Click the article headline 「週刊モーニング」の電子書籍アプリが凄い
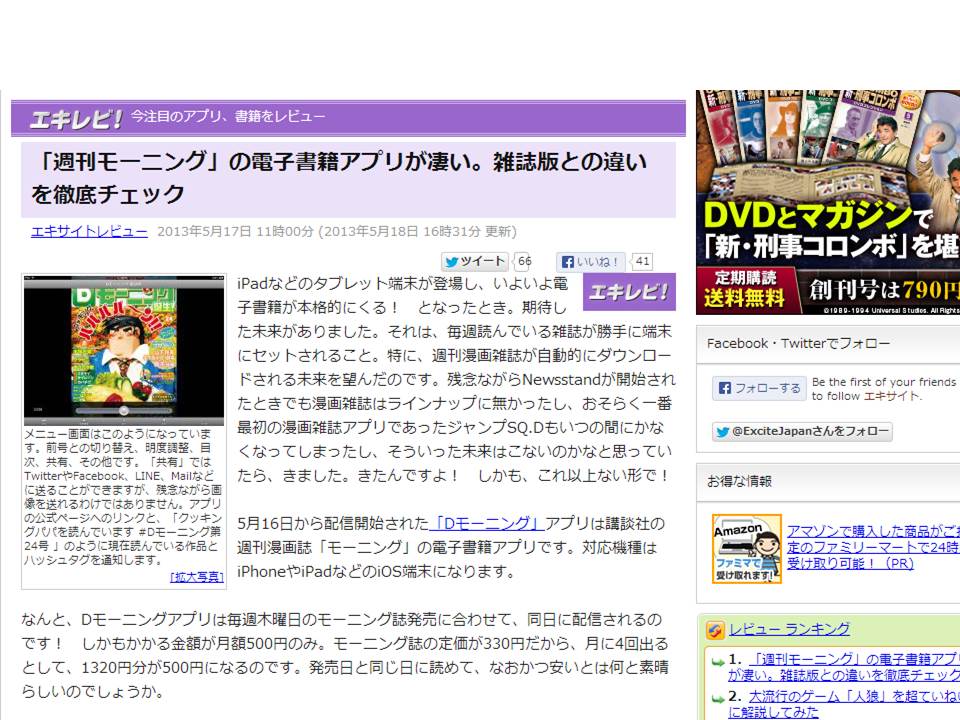The height and width of the screenshot is (720, 960). pyautogui.click(x=339, y=179)
